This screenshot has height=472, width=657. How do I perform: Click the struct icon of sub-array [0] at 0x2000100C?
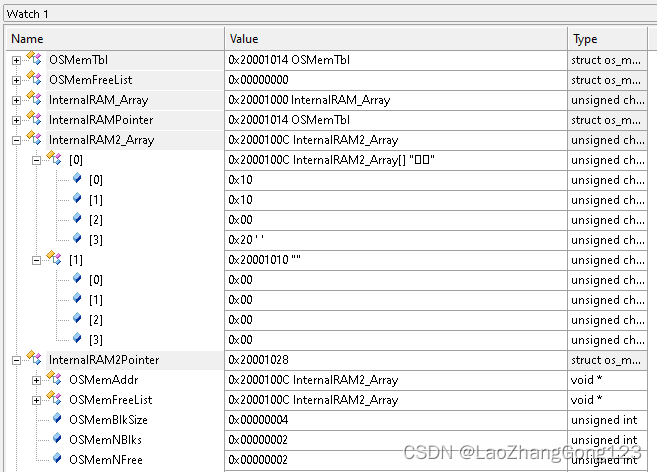tap(54, 158)
